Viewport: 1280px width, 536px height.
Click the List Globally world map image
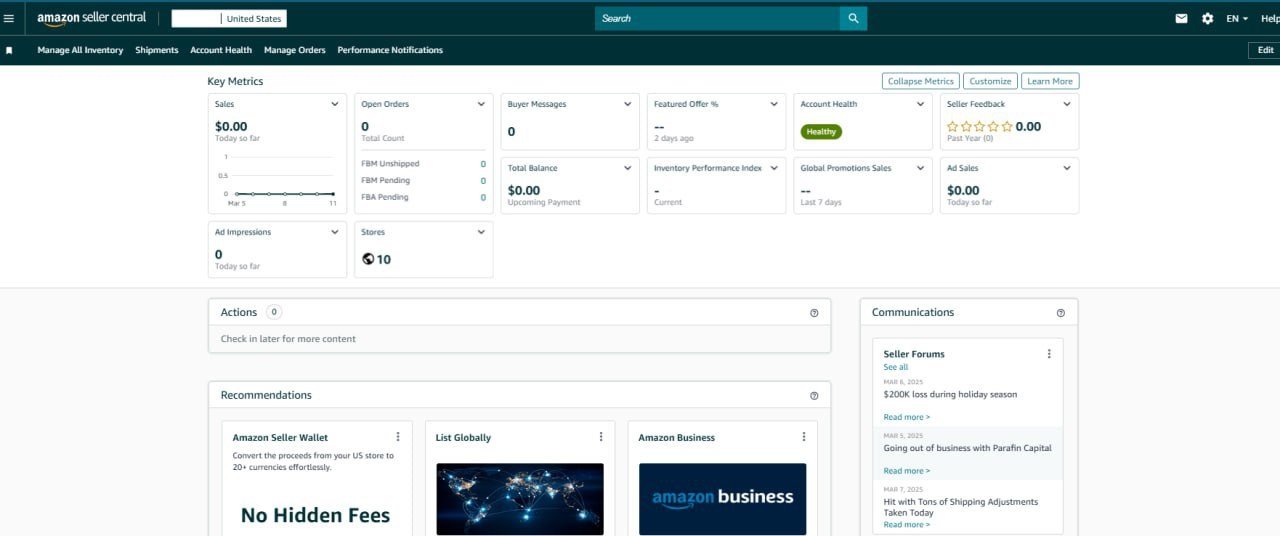click(x=520, y=498)
